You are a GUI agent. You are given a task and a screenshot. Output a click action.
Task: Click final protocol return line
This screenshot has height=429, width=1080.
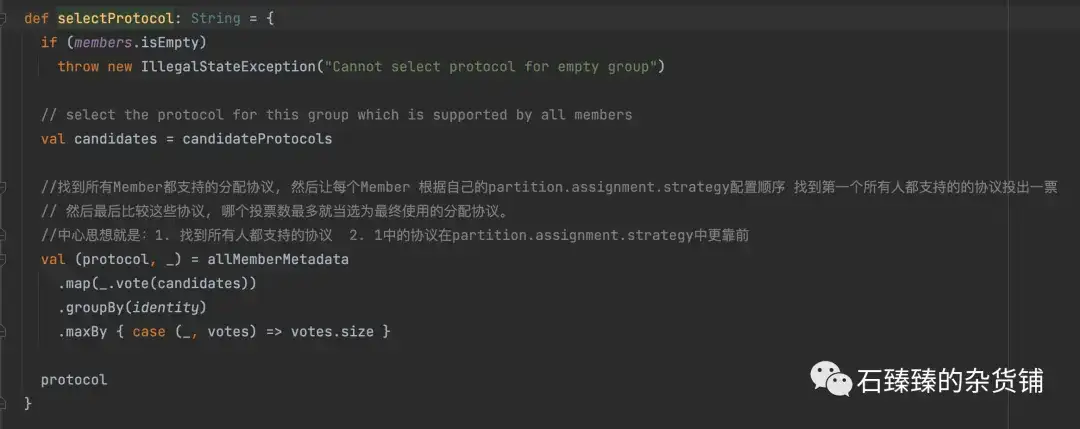(74, 380)
